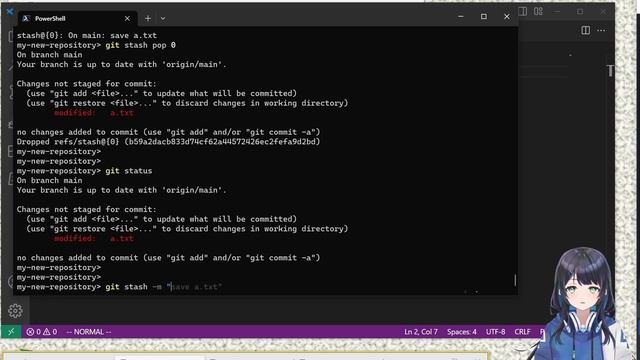Toggle VS Code secondary sidebar layout
Screen dimensions: 640x360
point(522,11)
